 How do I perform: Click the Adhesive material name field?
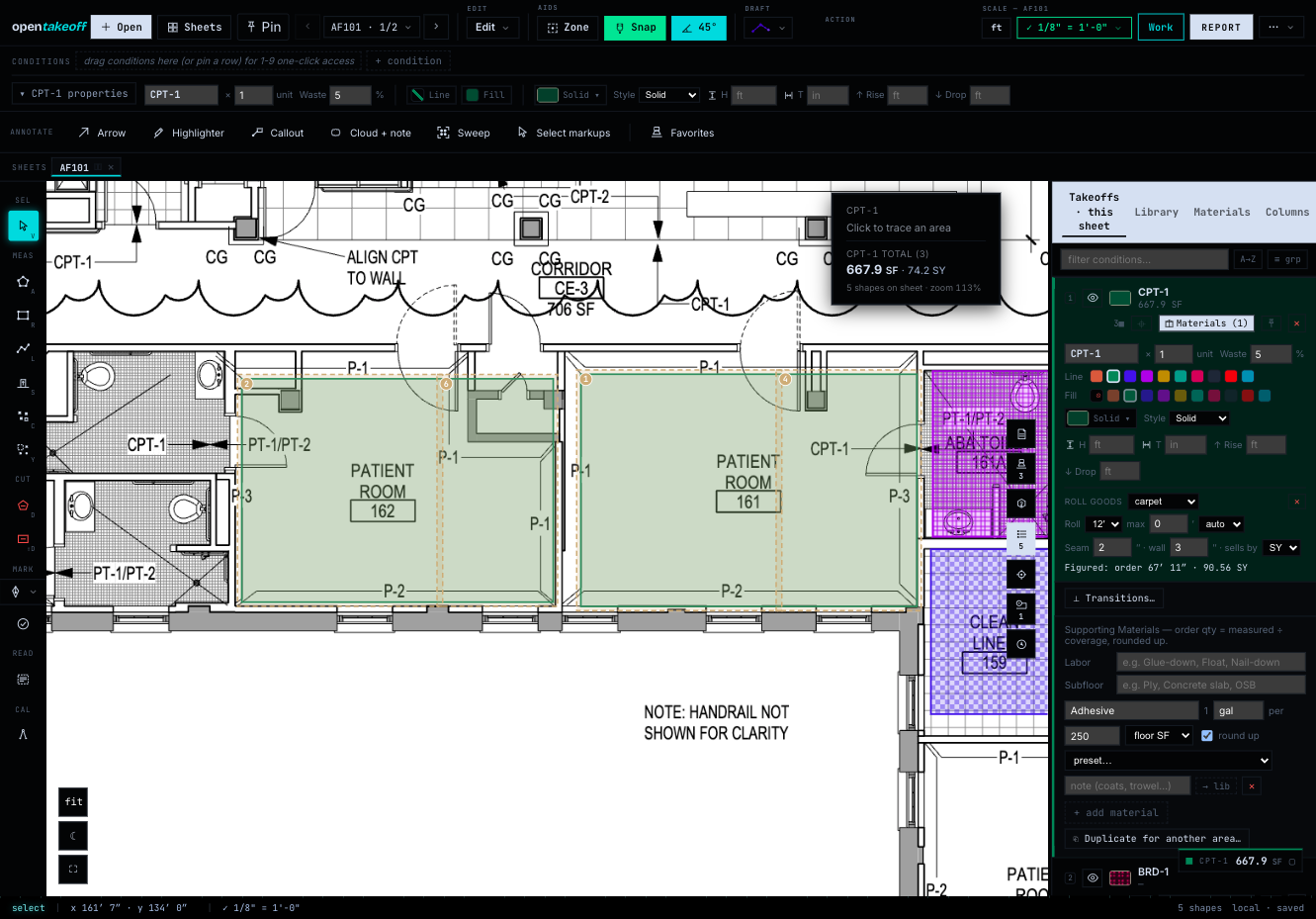click(1131, 710)
